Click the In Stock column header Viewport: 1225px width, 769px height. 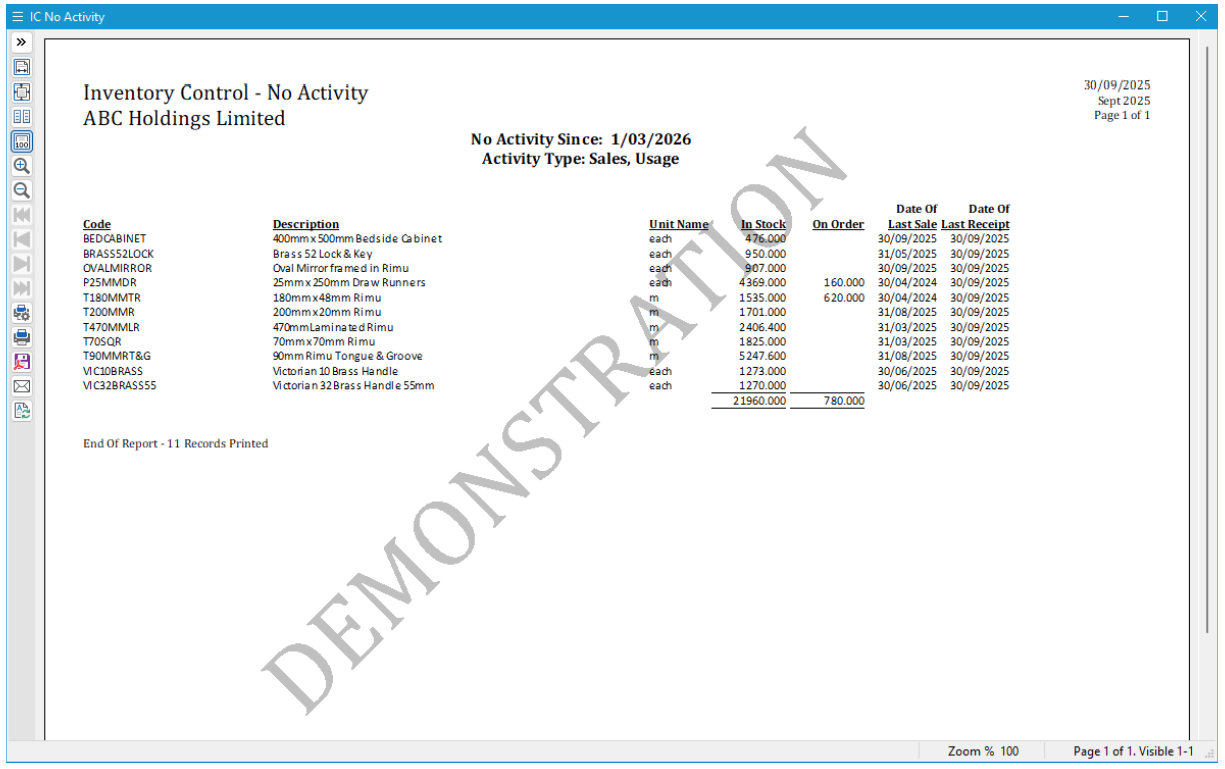tap(763, 224)
